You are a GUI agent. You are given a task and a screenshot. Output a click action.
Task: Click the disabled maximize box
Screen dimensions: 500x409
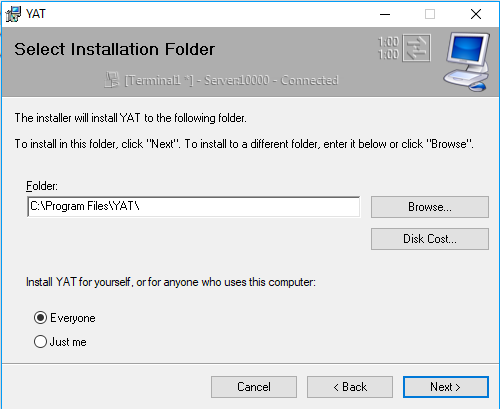pyautogui.click(x=430, y=14)
